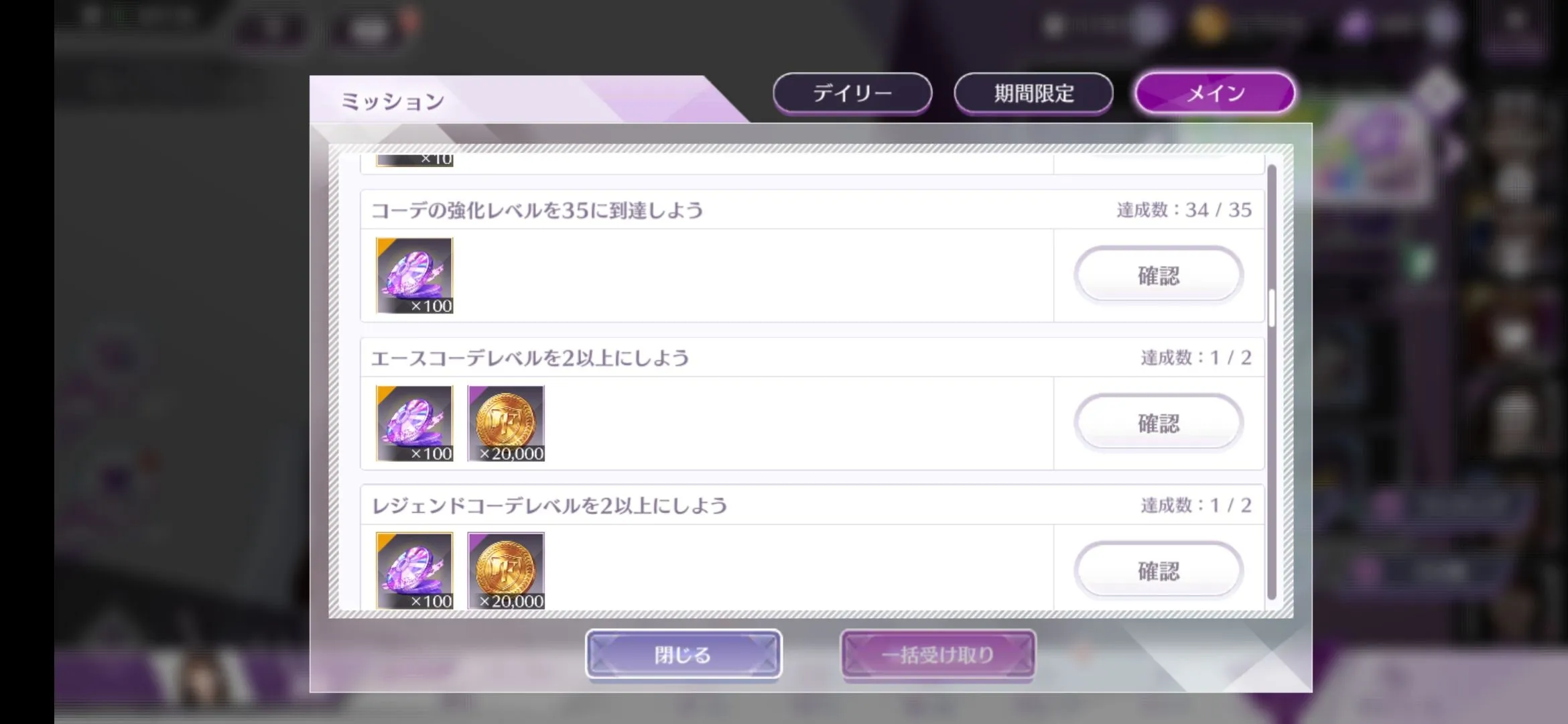The image size is (1568, 724).
Task: Tap the partially hidden ×10 reward icon at top
Action: click(414, 160)
